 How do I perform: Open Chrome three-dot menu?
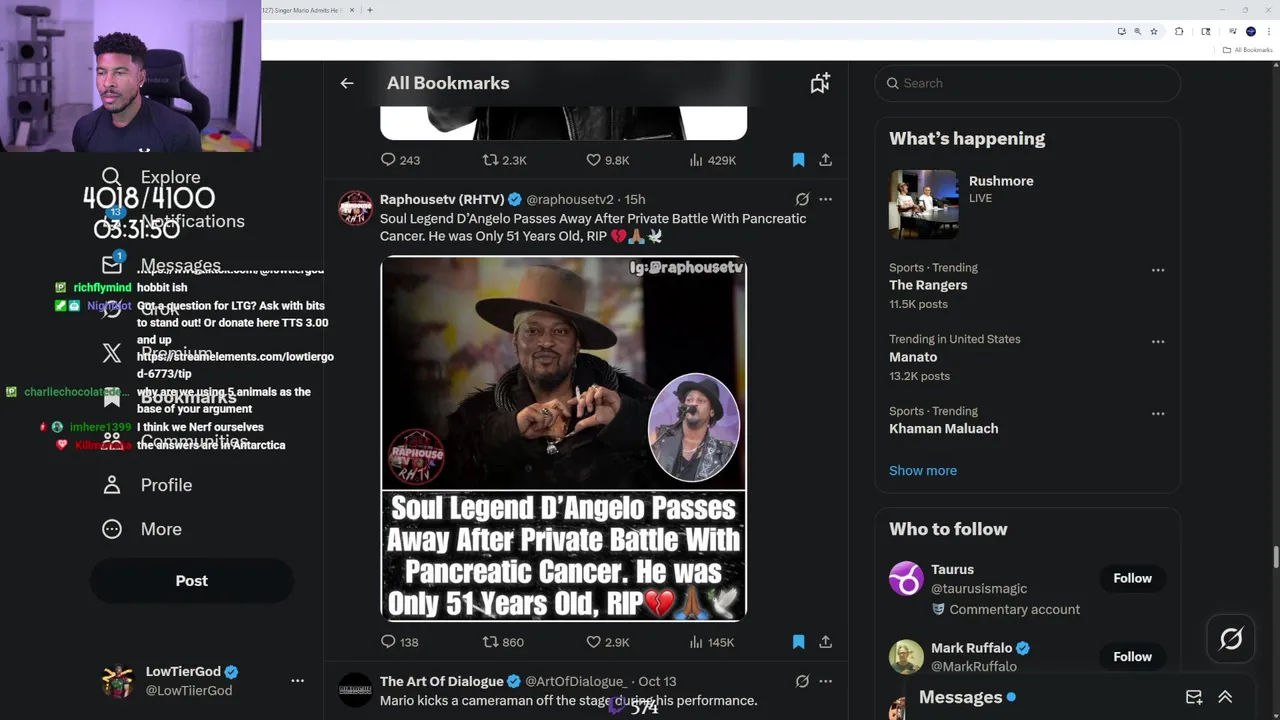pos(1268,31)
